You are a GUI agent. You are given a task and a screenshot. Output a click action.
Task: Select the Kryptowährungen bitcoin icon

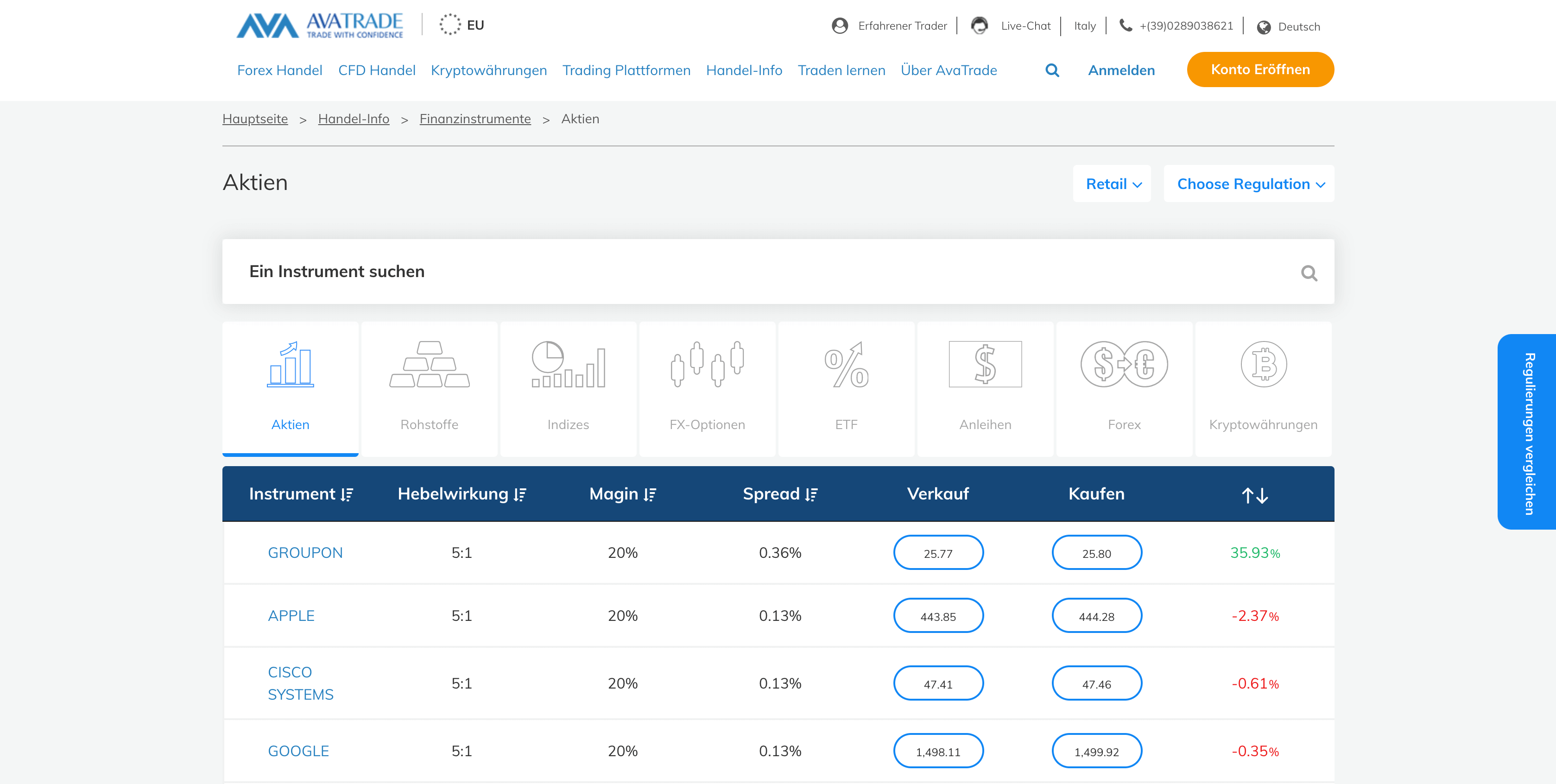coord(1264,364)
